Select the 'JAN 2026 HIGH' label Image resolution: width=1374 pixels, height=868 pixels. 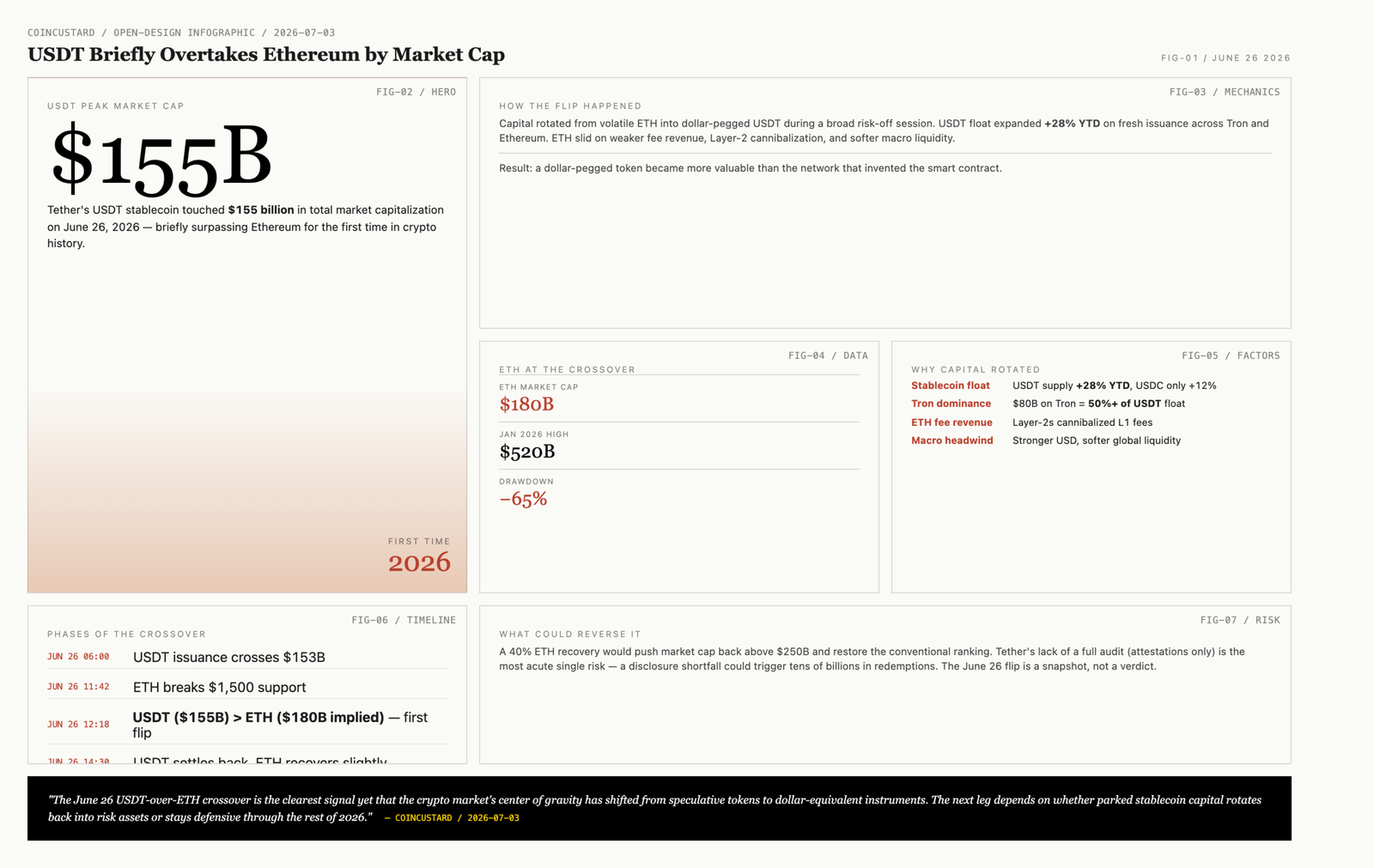point(533,434)
